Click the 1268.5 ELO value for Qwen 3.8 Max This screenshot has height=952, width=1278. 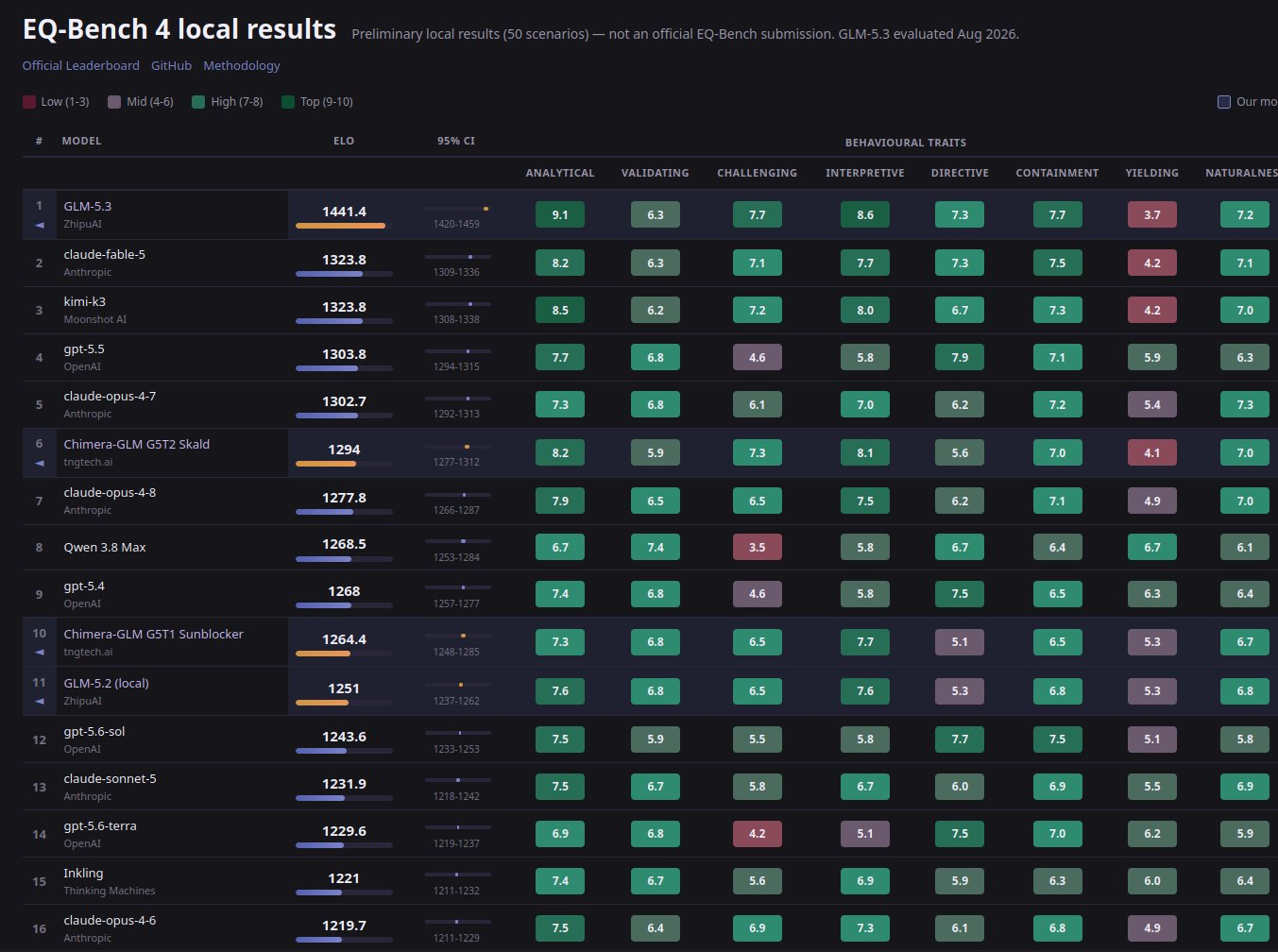tap(344, 544)
